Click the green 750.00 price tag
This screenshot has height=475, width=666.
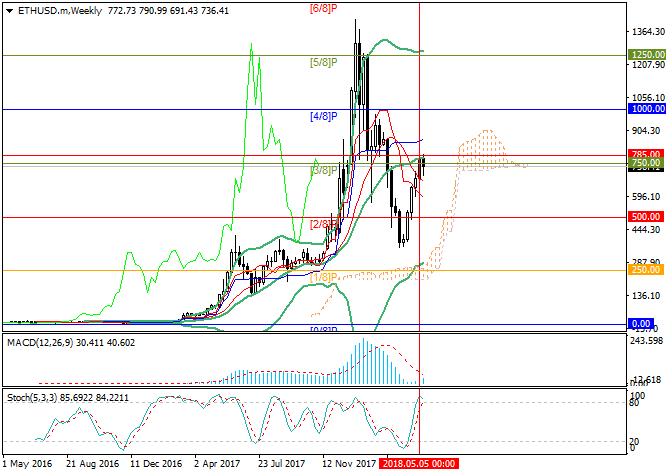643,162
